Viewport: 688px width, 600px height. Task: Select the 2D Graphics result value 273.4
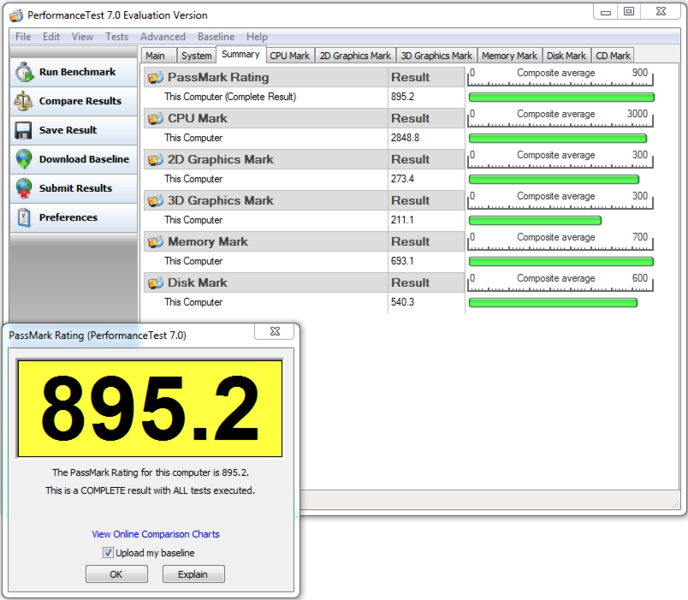402,179
